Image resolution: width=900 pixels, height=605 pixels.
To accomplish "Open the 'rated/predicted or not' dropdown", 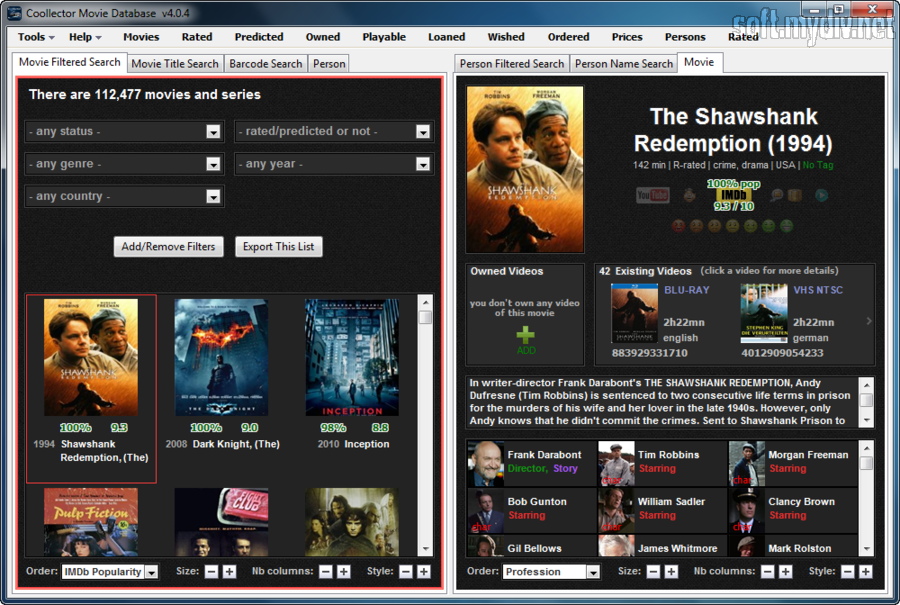I will pos(334,131).
